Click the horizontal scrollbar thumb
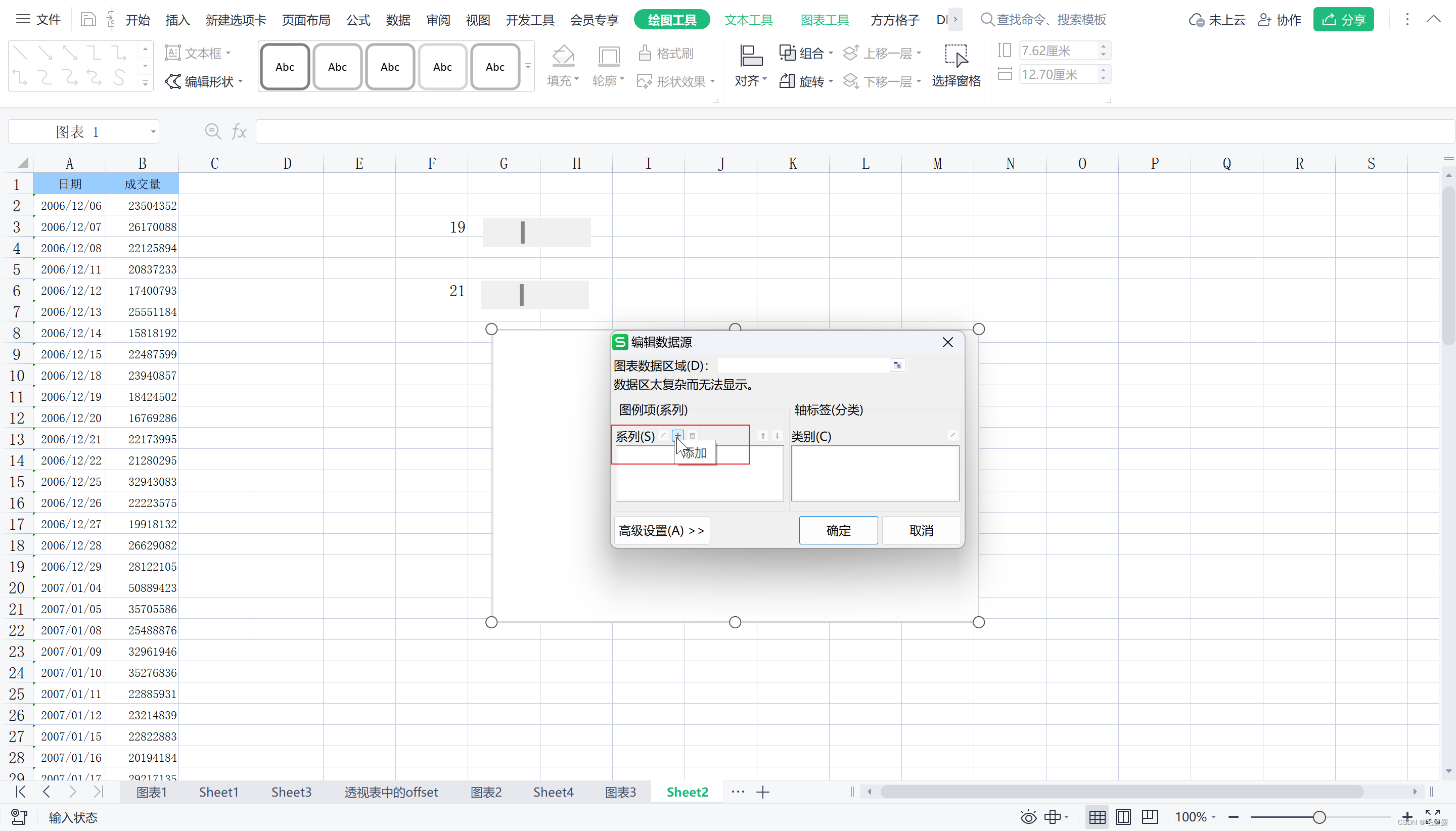The height and width of the screenshot is (831, 1456). [x=1121, y=792]
